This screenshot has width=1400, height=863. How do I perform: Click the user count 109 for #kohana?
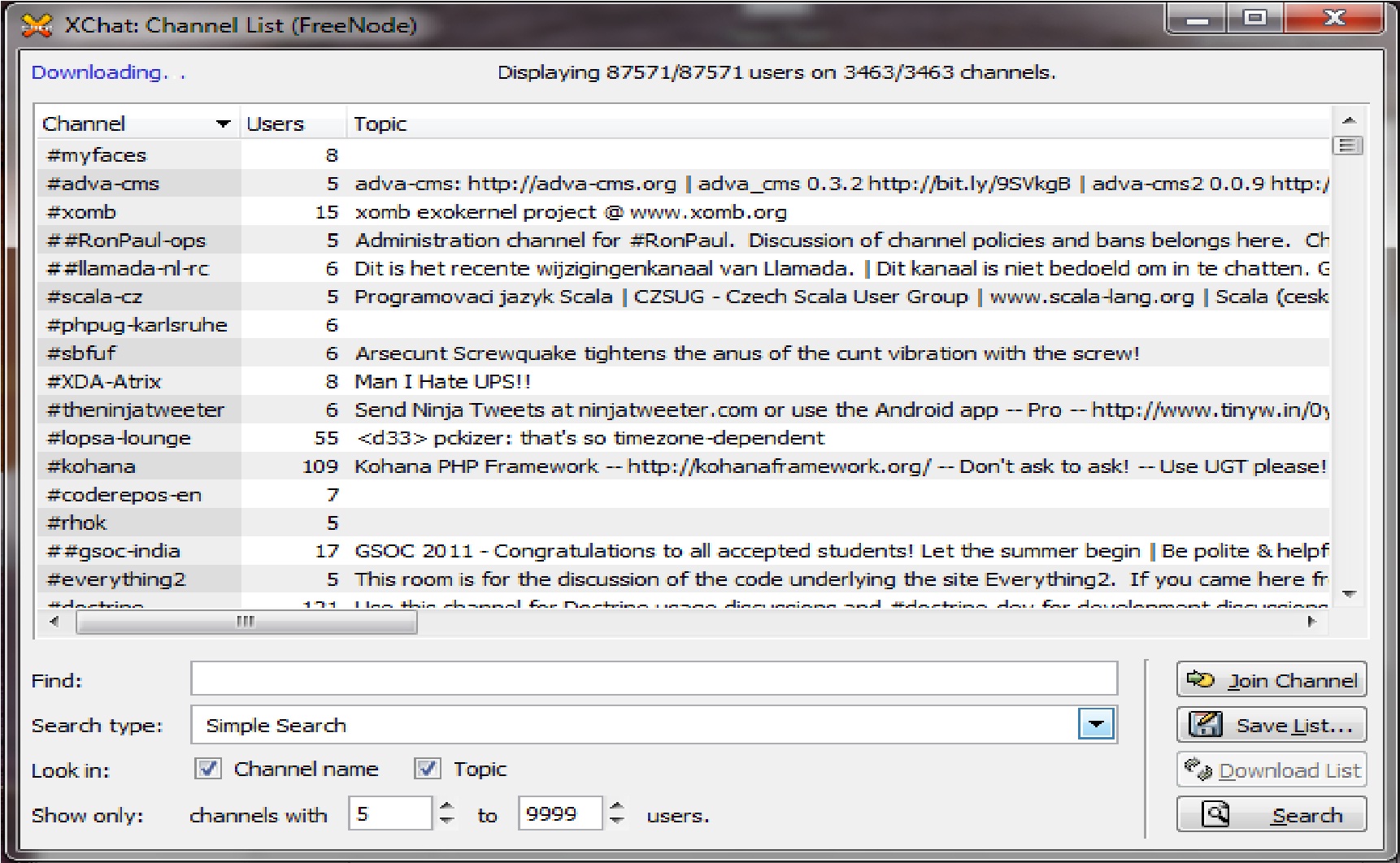(320, 466)
